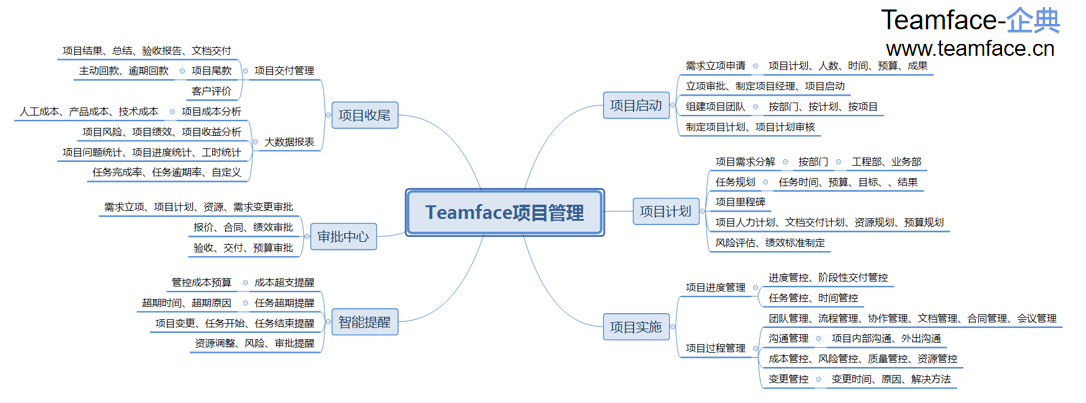The height and width of the screenshot is (403, 1086).
Task: Select 人工成本、产品成本、技术成本 node
Action: pyautogui.click(x=87, y=111)
